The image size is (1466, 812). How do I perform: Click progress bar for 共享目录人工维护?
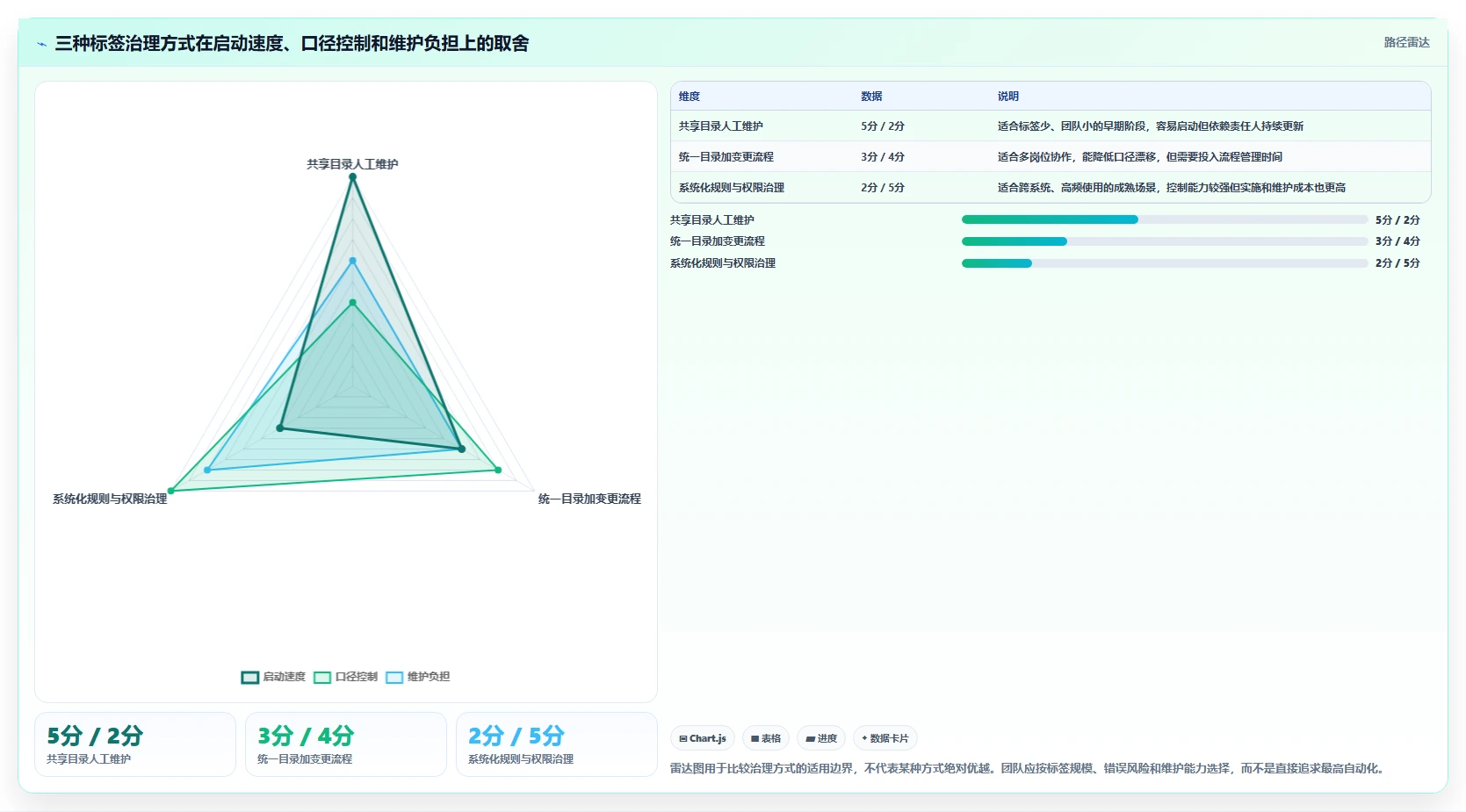click(1165, 219)
